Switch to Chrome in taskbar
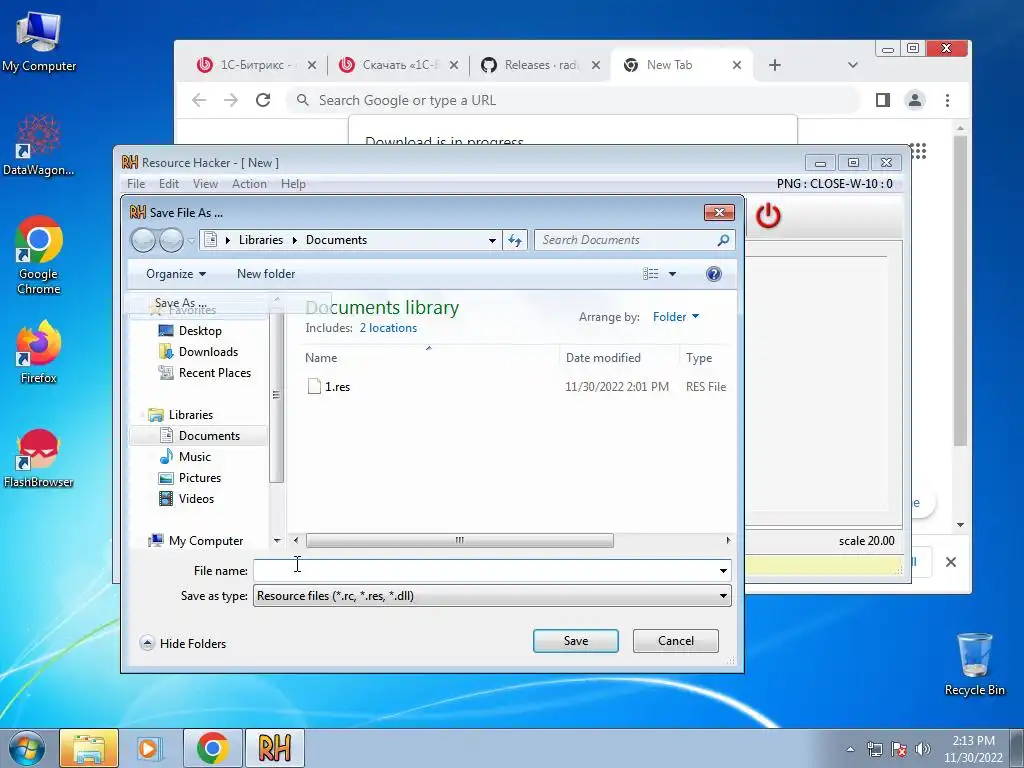Viewport: 1024px width, 768px height. coord(212,748)
